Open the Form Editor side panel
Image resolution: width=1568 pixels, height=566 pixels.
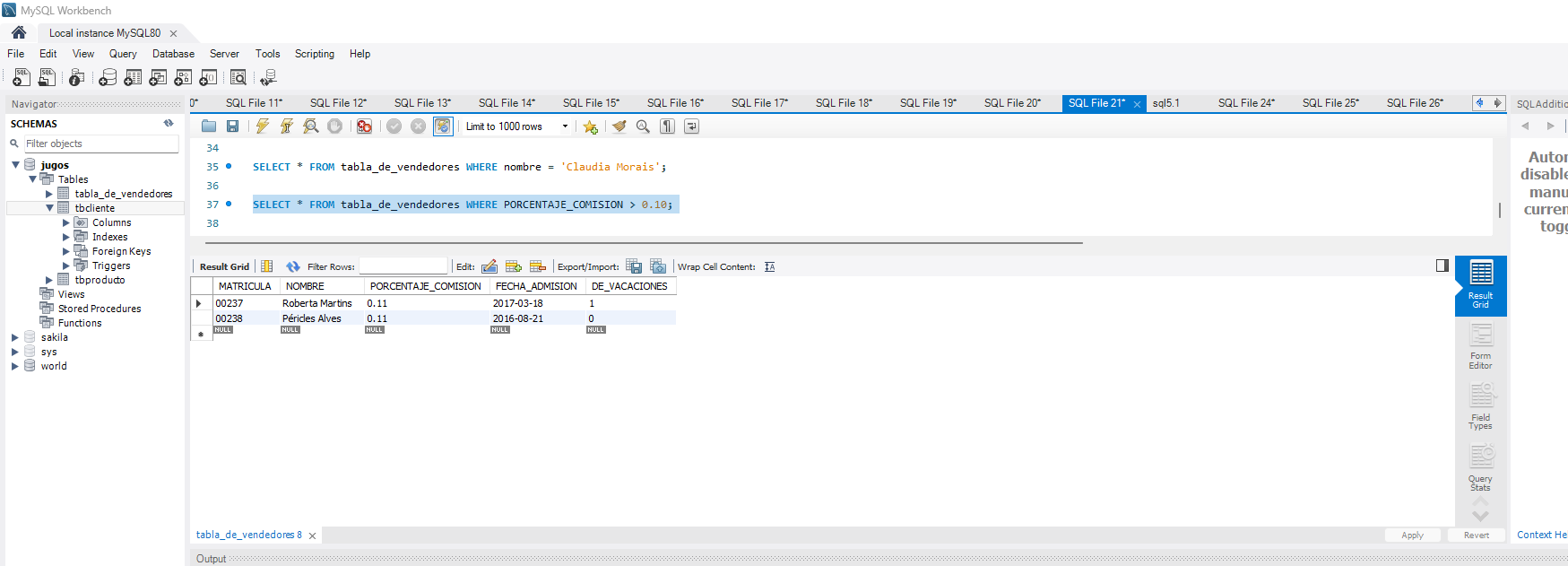pyautogui.click(x=1480, y=346)
